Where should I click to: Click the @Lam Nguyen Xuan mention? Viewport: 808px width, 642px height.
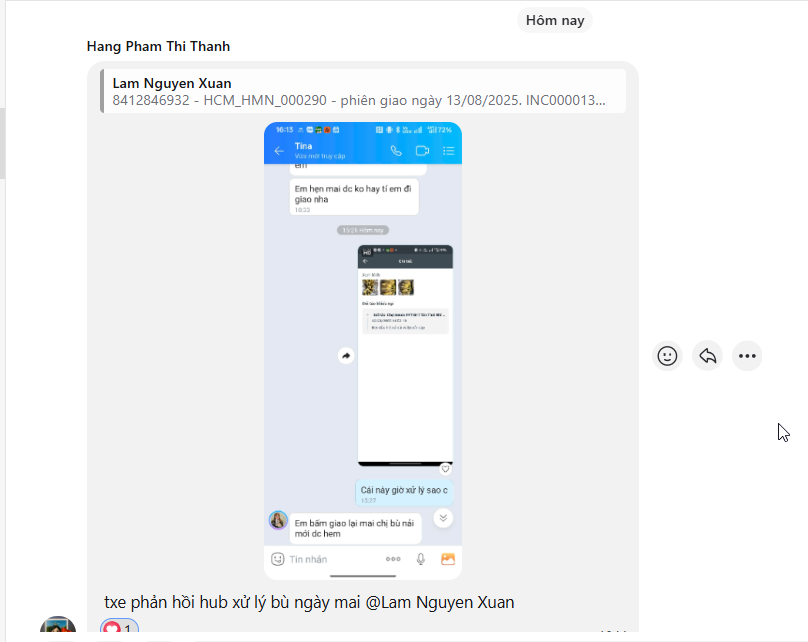click(x=440, y=602)
